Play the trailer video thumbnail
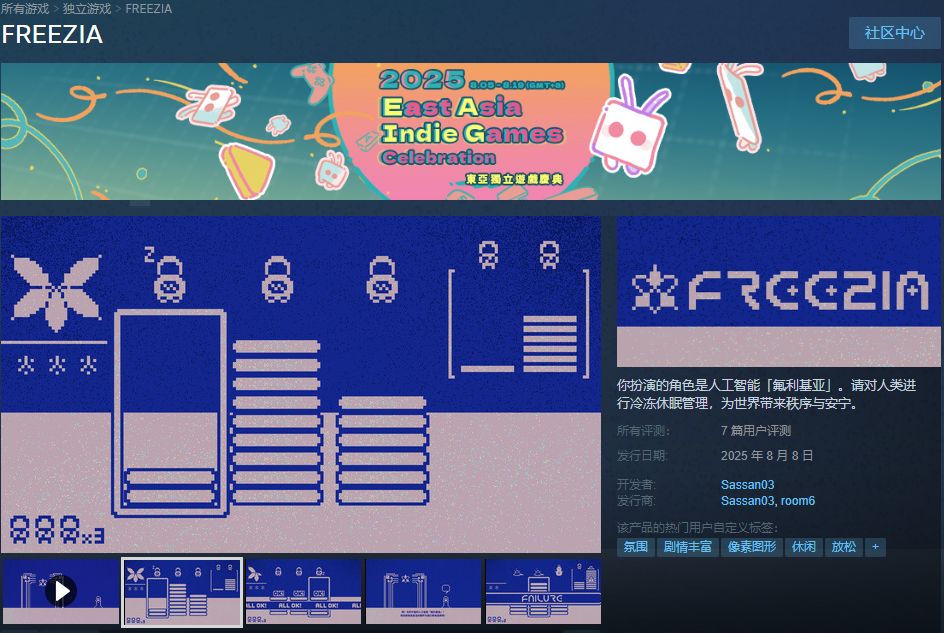The image size is (944, 633). (x=61, y=591)
